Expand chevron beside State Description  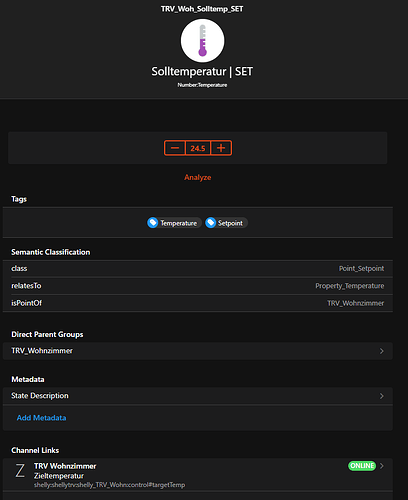tap(382, 396)
